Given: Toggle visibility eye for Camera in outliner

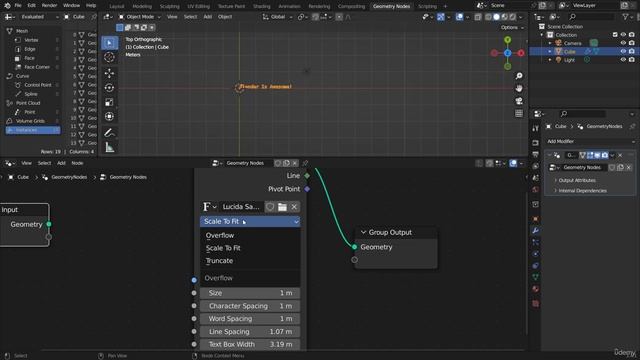Looking at the screenshot, I should 623,43.
